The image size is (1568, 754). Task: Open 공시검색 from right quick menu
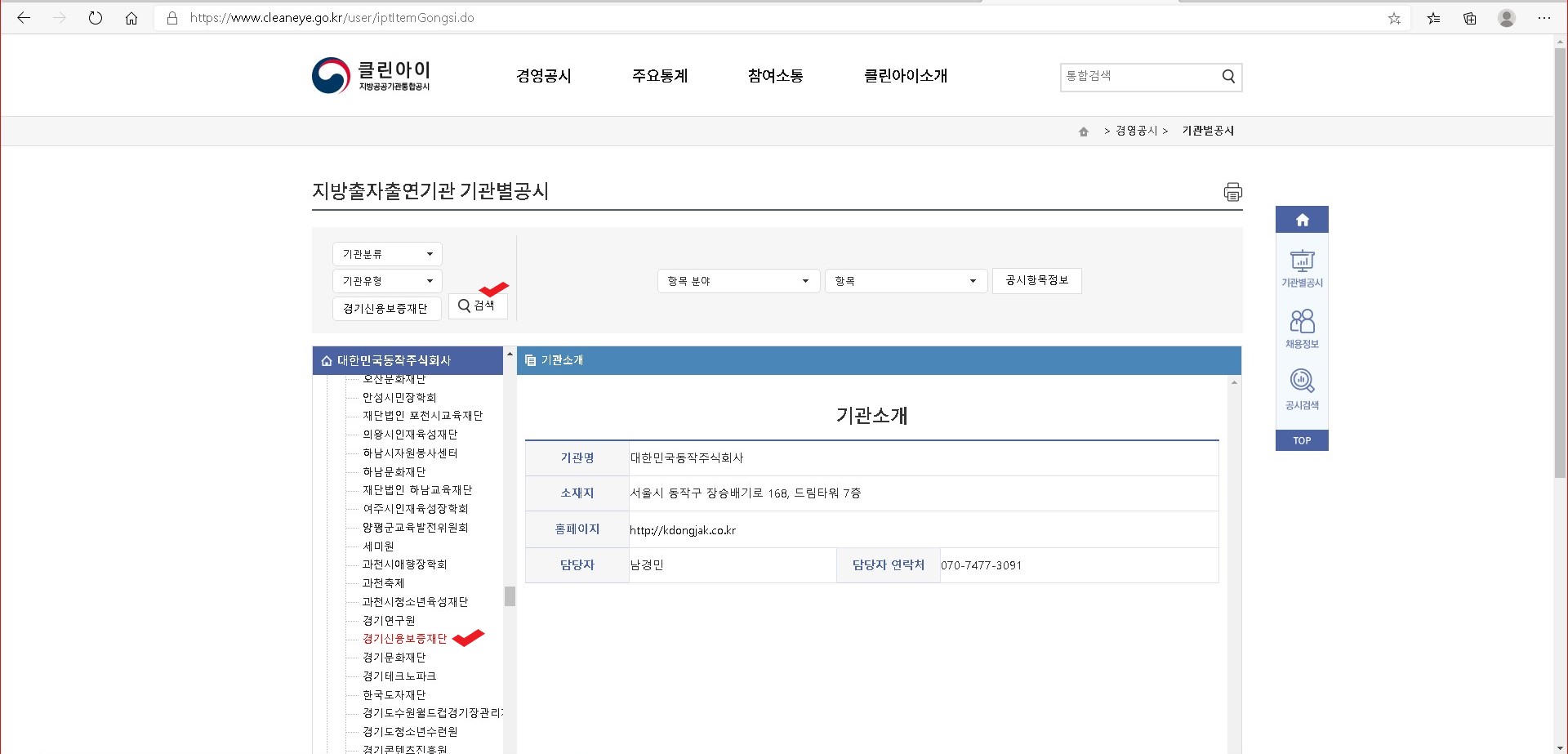pos(1302,389)
